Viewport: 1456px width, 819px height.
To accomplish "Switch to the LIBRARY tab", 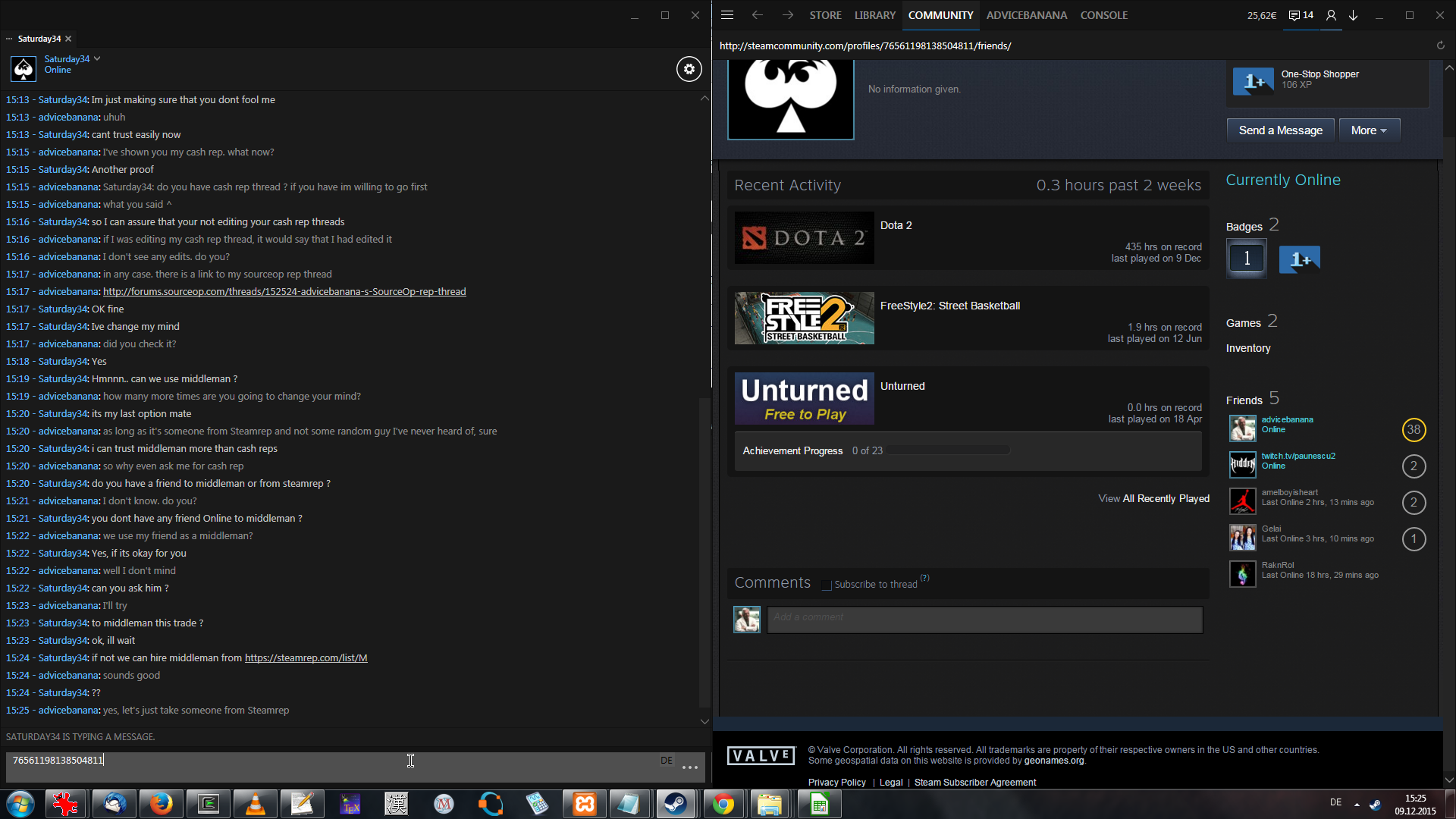I will pos(874,15).
